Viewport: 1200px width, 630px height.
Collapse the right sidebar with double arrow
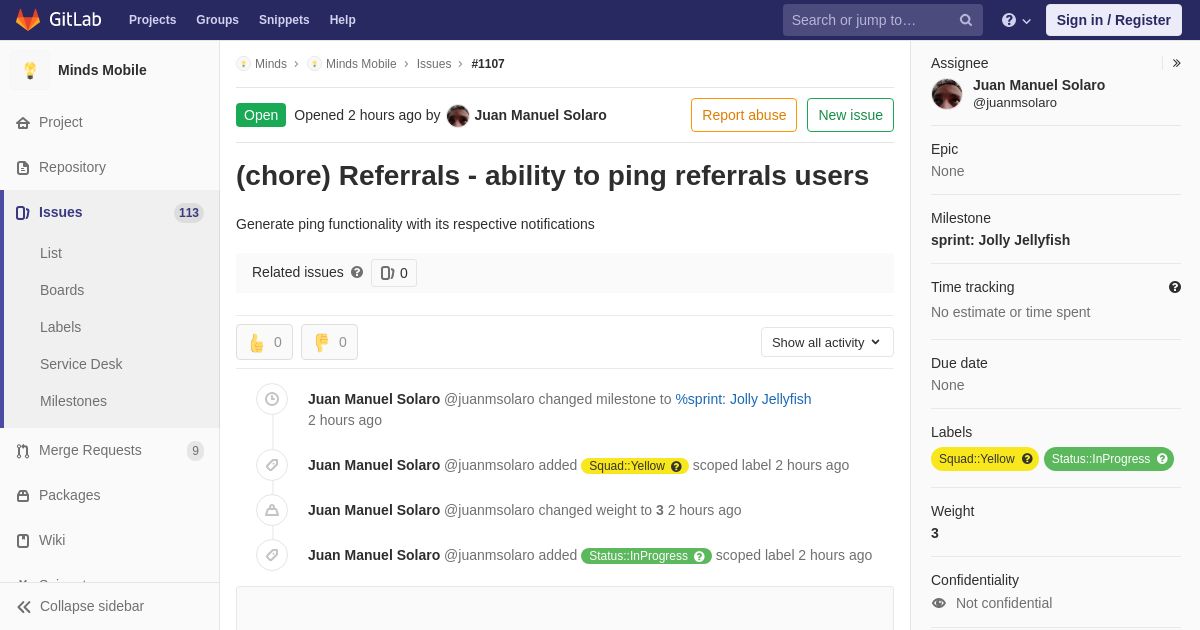[x=1176, y=63]
